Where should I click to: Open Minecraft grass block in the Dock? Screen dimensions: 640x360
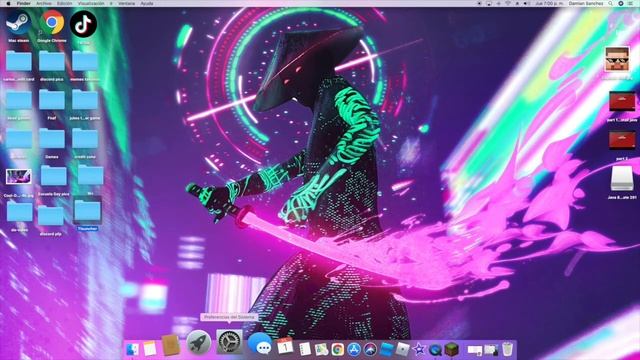click(451, 349)
